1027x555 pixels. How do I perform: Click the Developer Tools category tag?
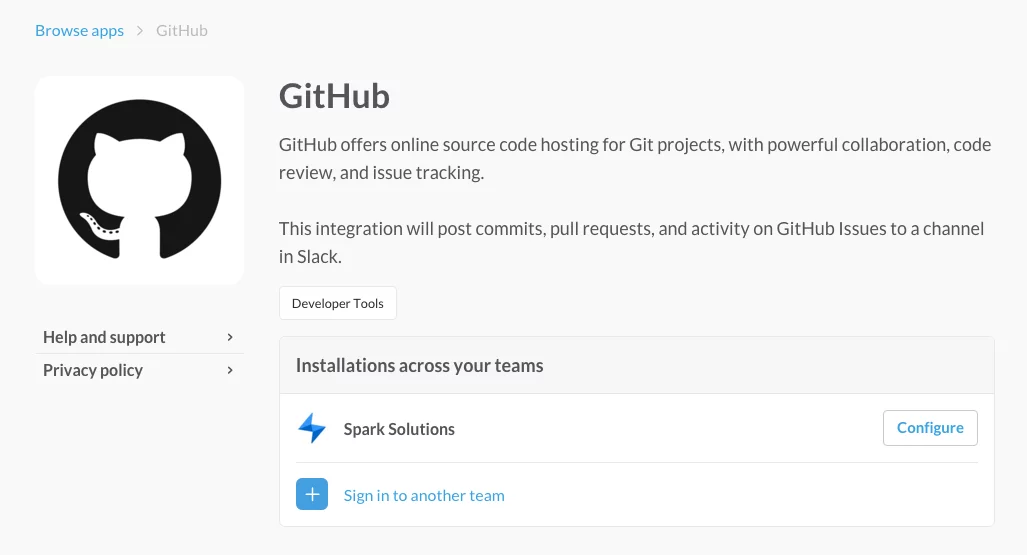[337, 303]
